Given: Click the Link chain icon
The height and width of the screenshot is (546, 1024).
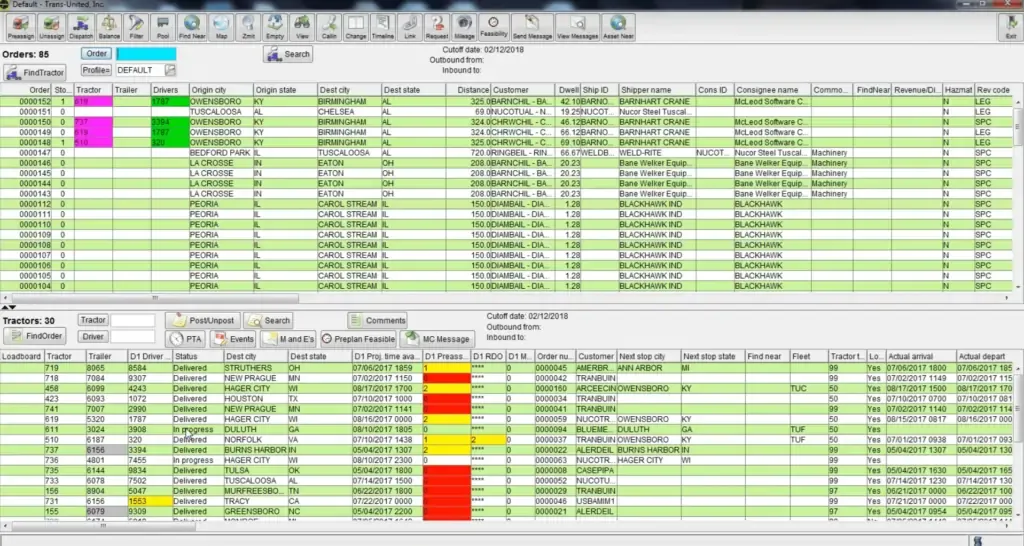Looking at the screenshot, I should click(409, 27).
